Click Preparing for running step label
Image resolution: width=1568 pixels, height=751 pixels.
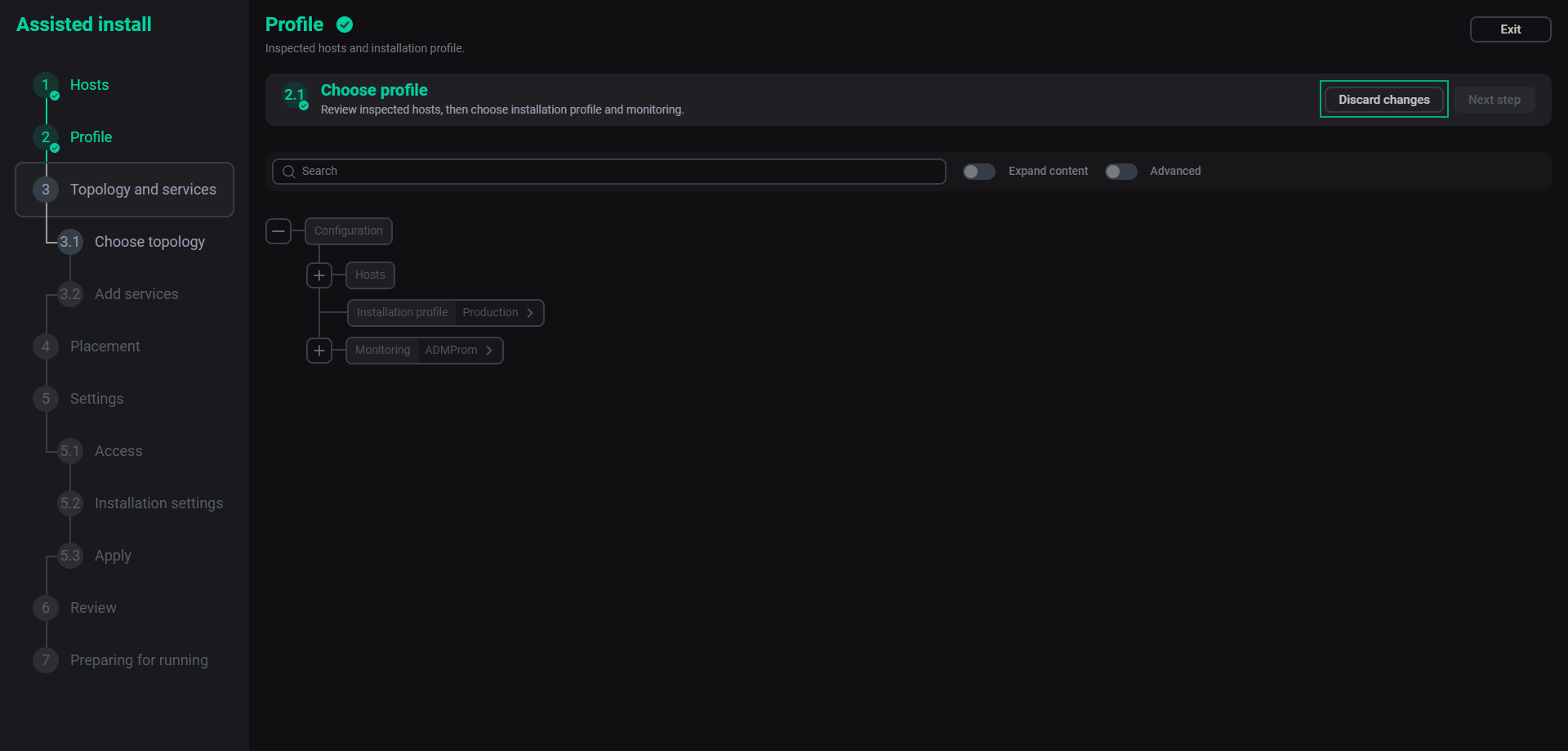pyautogui.click(x=139, y=660)
